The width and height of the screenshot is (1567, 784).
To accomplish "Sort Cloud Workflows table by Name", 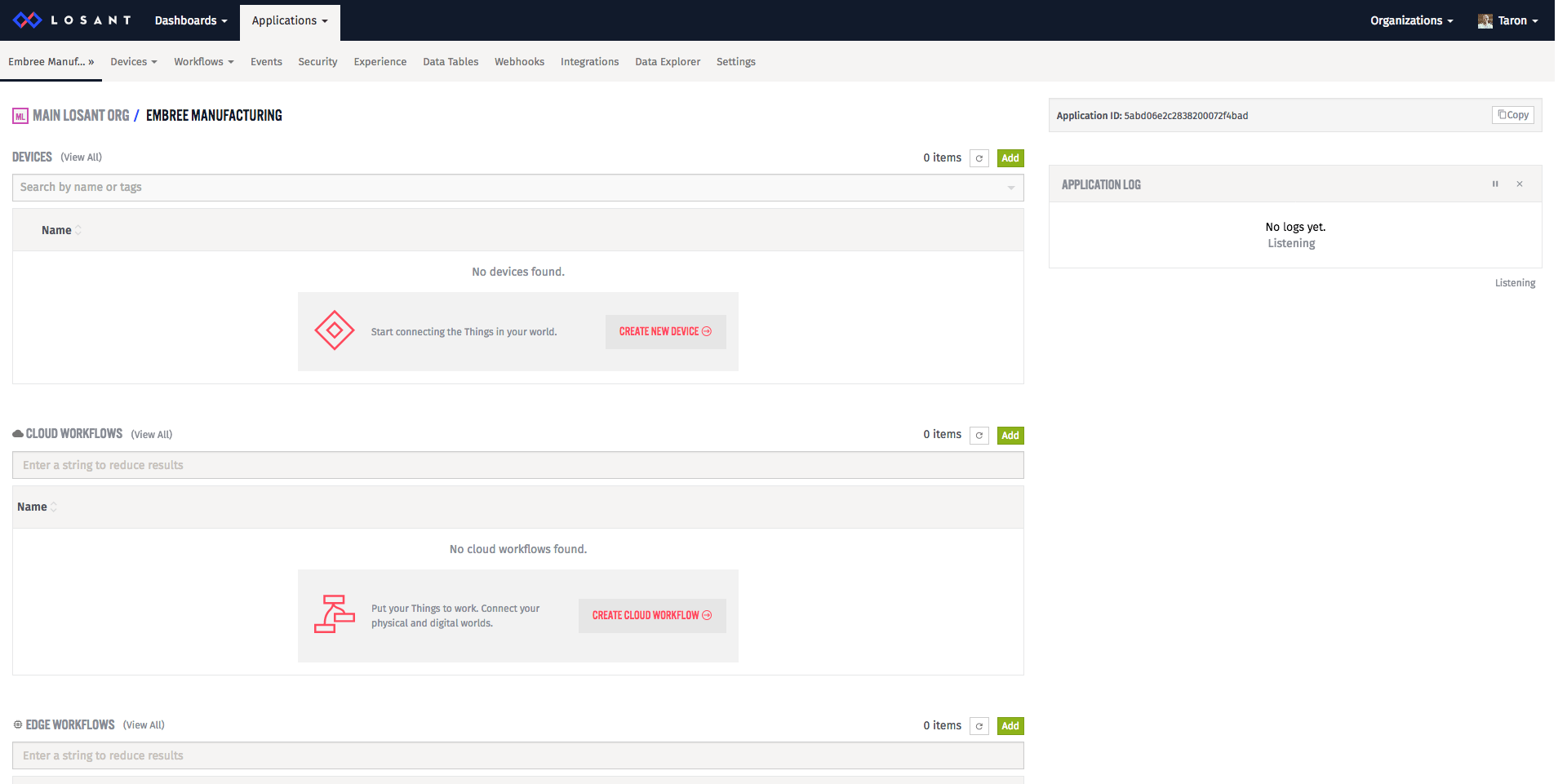I will point(37,507).
